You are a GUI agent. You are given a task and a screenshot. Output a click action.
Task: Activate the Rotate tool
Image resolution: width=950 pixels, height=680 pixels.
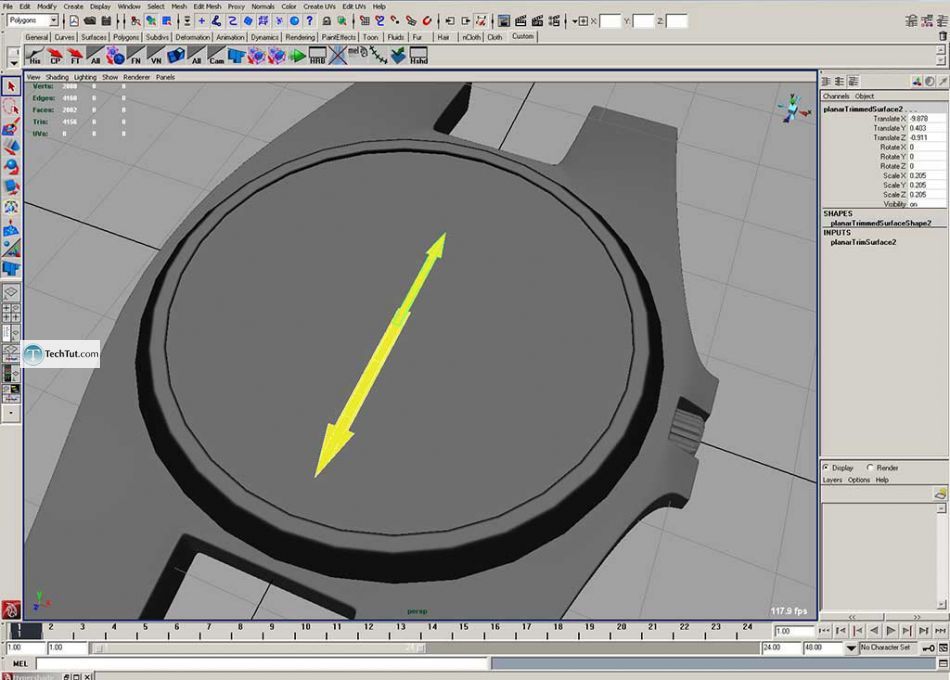point(11,167)
